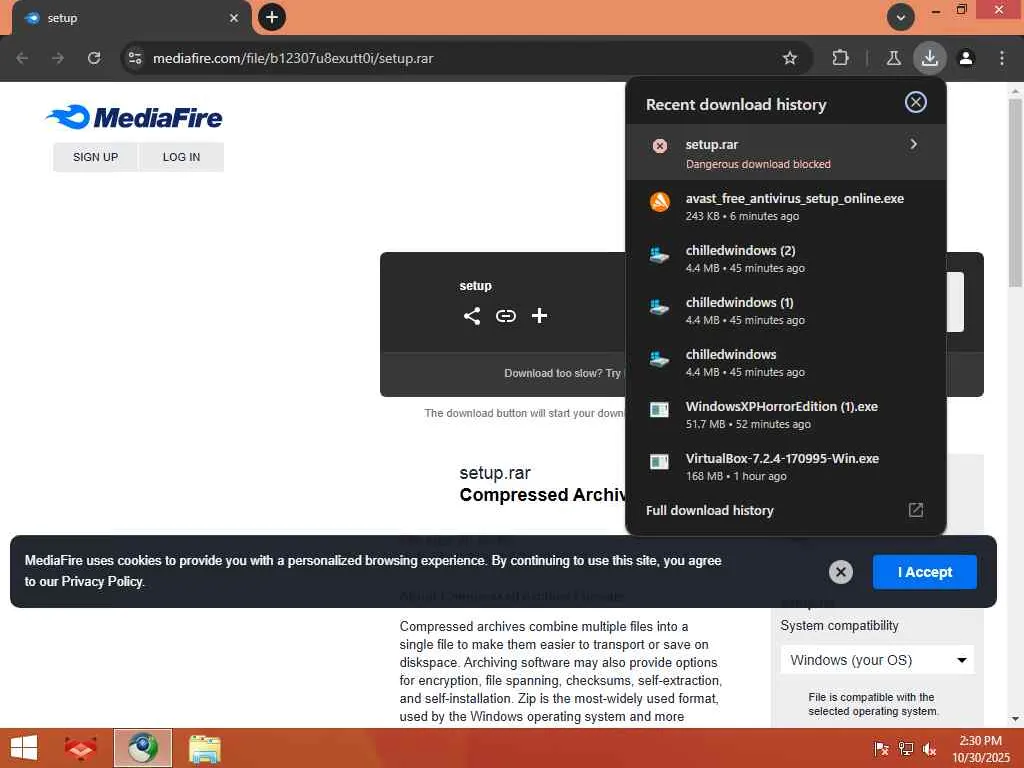
Task: Open network tray icon
Action: [906, 748]
